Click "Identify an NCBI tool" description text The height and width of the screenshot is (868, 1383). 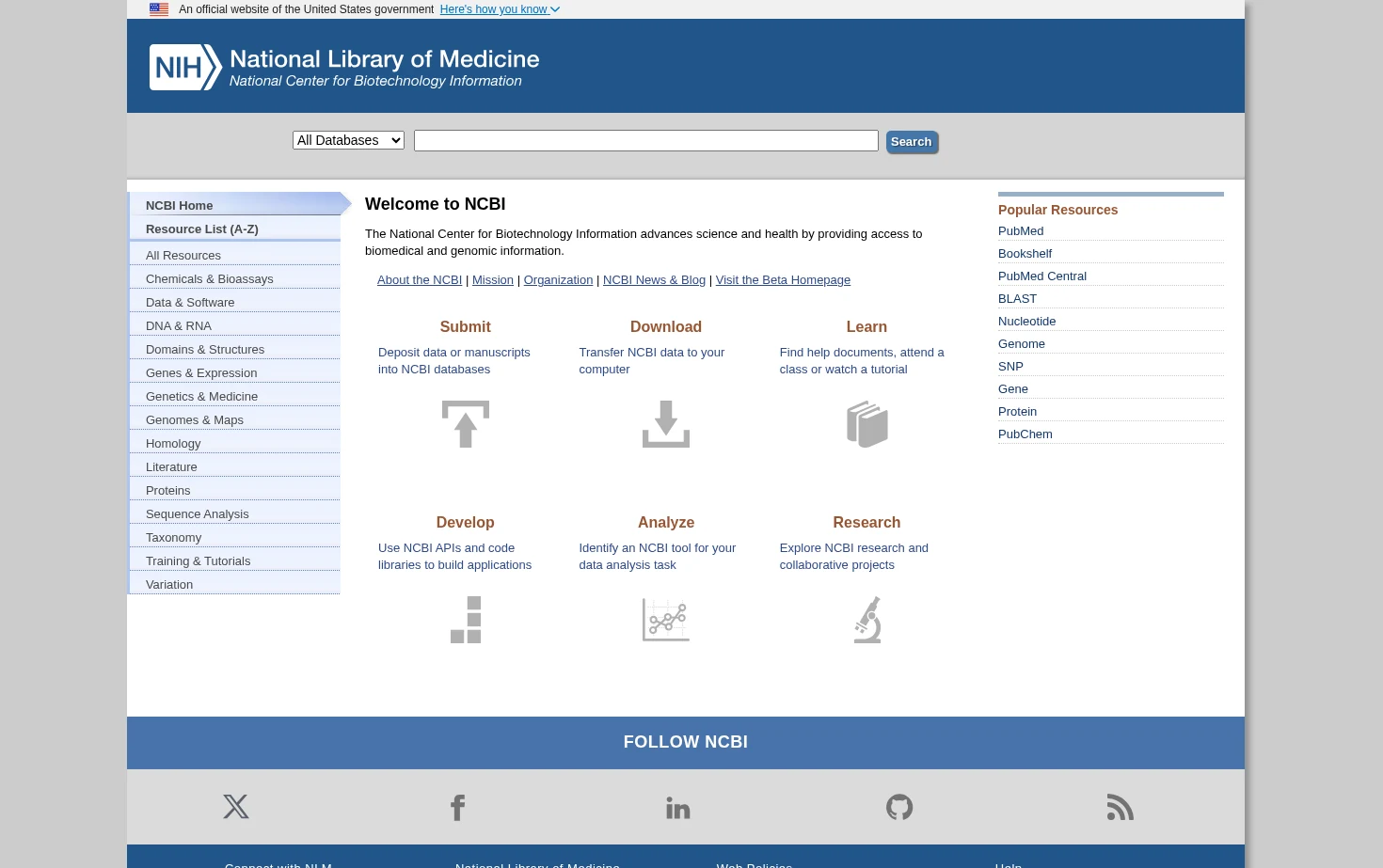pyautogui.click(x=658, y=557)
